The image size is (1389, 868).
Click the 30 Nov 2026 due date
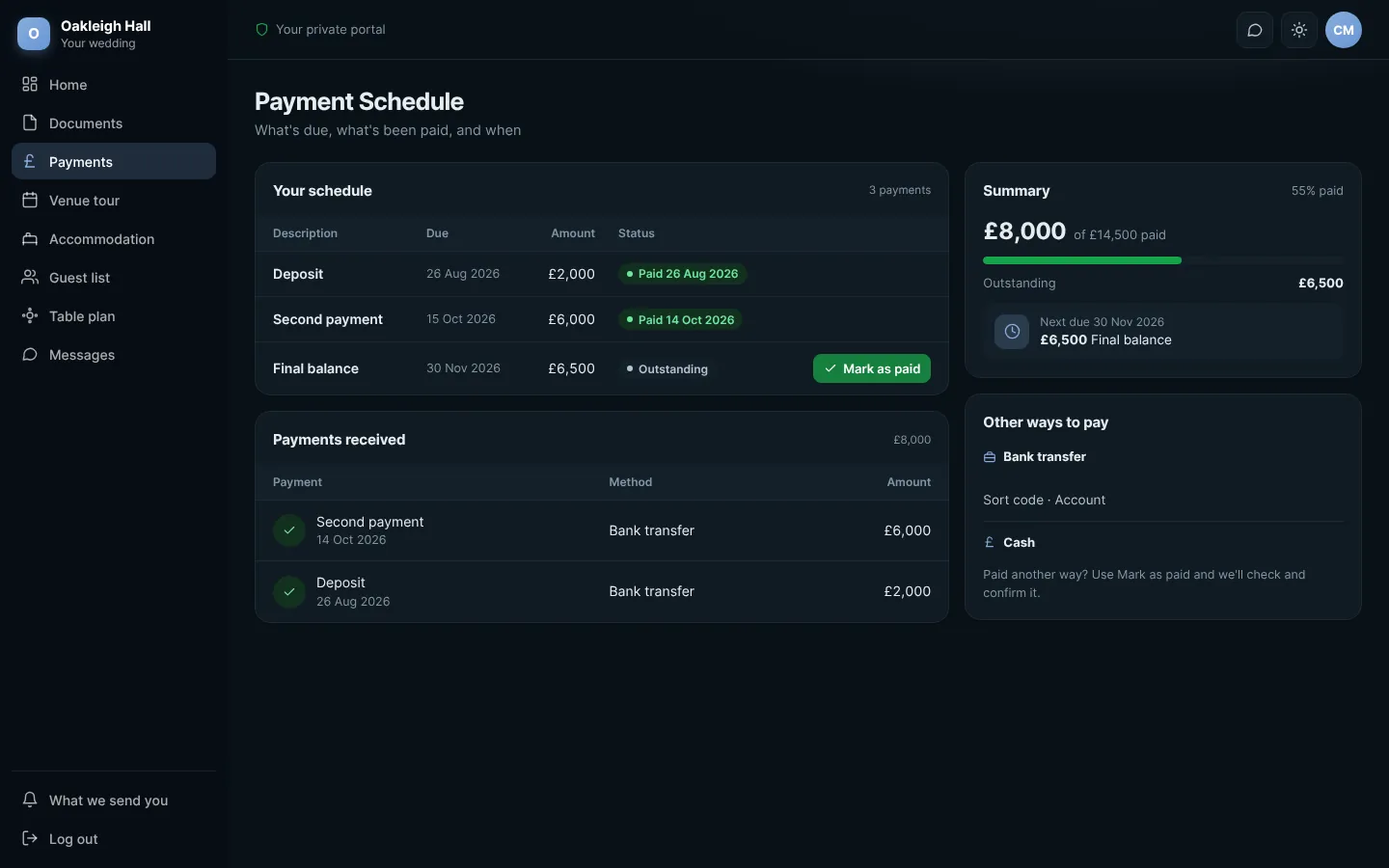click(463, 368)
